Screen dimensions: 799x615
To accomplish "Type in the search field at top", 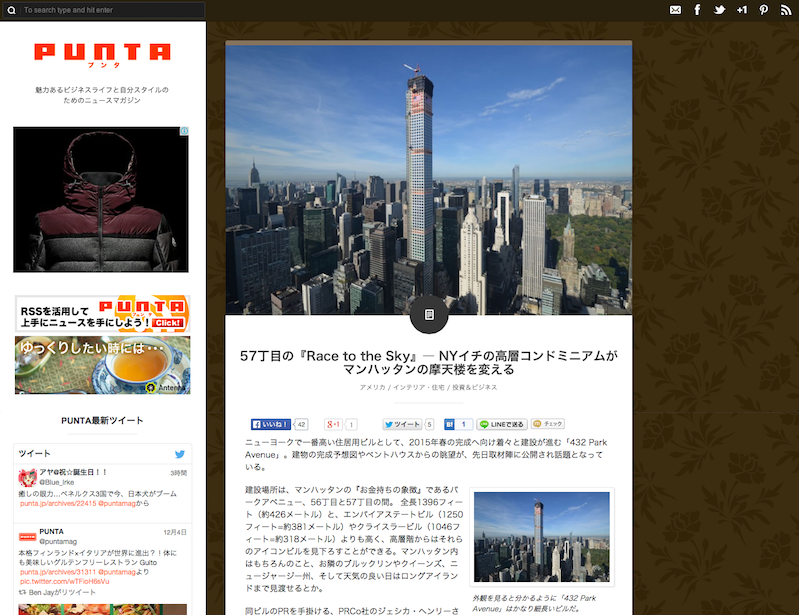I will (x=110, y=10).
